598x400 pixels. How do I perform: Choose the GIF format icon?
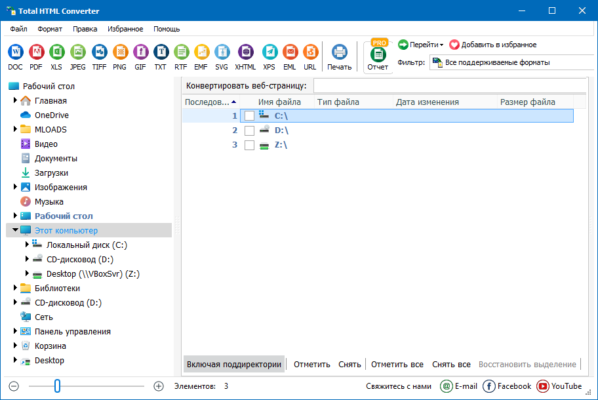[x=140, y=52]
